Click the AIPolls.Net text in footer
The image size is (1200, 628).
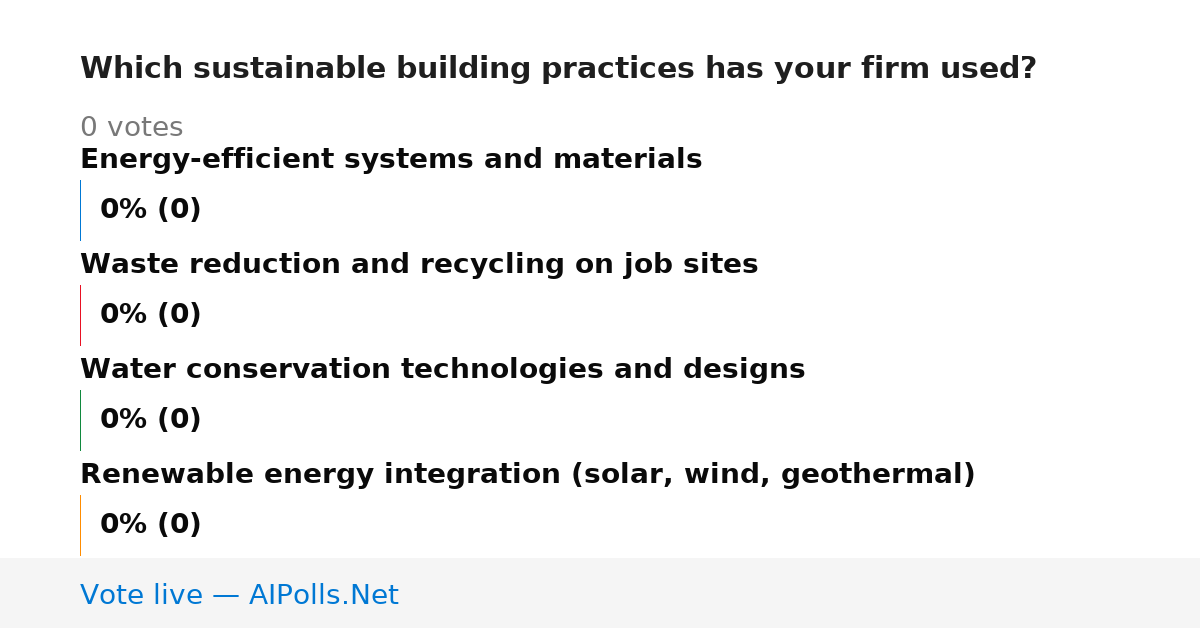(x=323, y=596)
